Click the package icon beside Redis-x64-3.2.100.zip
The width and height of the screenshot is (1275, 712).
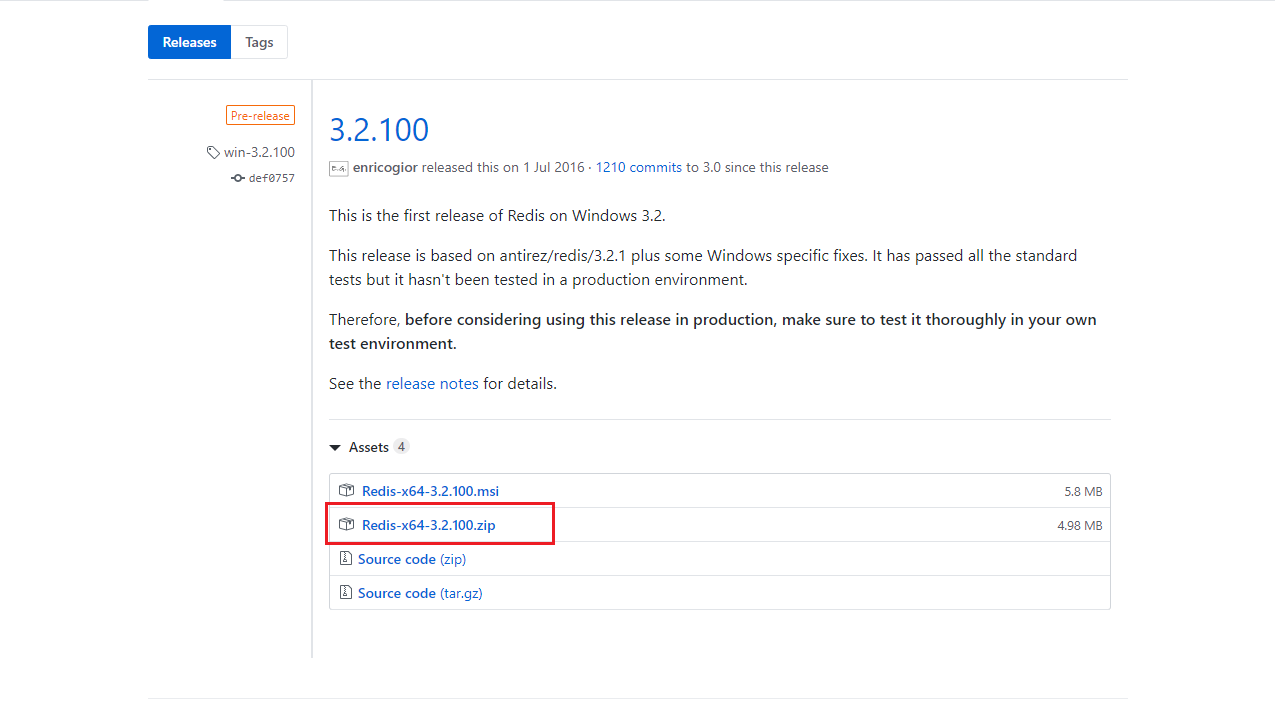pos(347,525)
